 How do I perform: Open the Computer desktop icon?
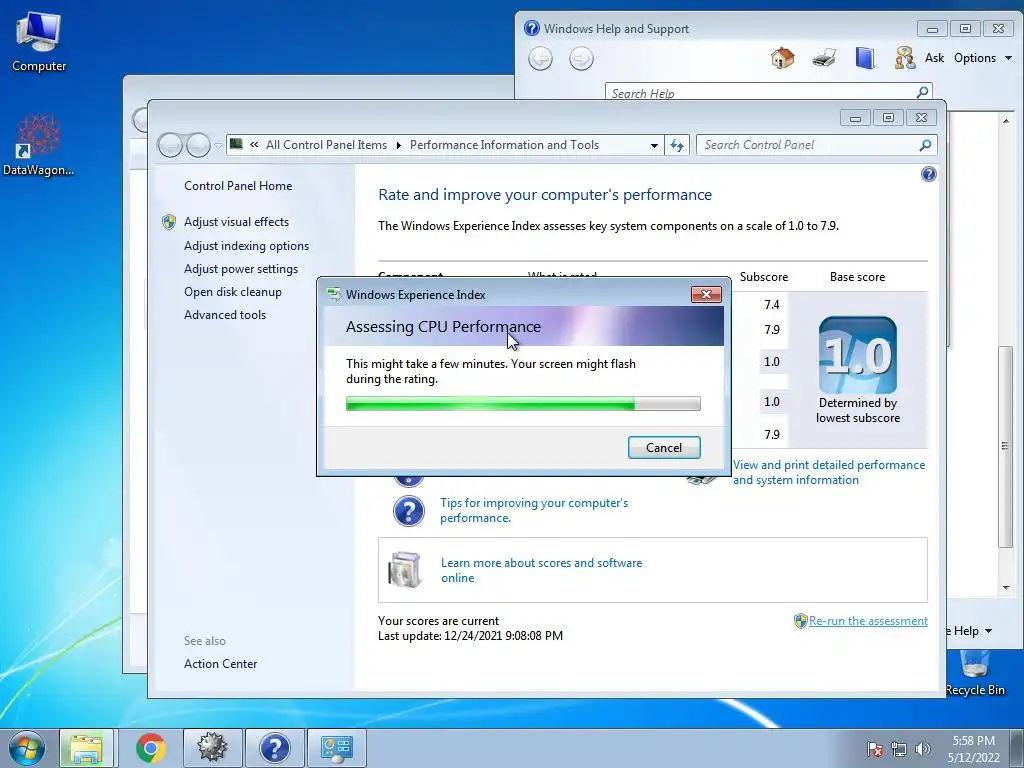click(39, 40)
